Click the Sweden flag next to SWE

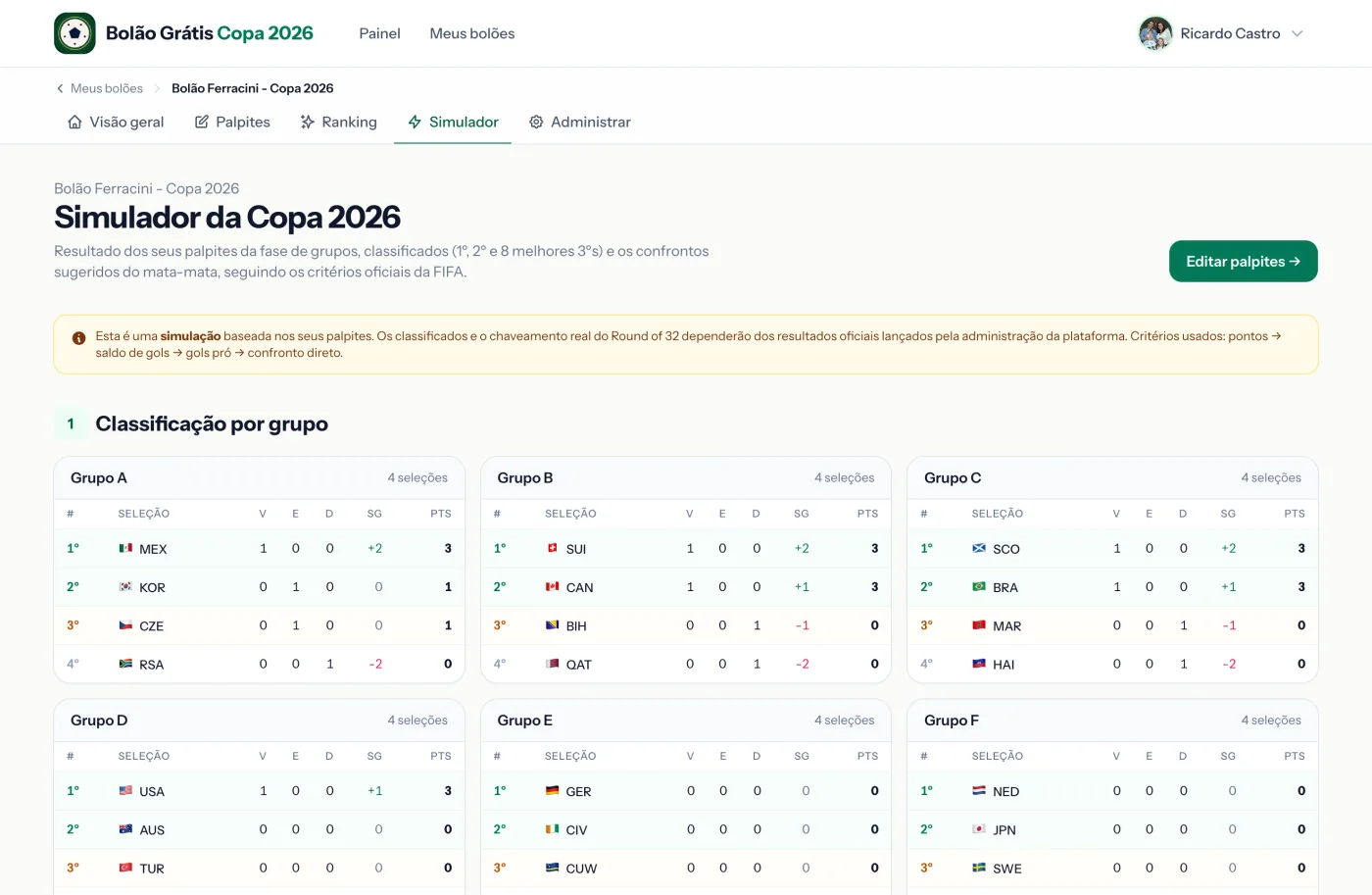click(979, 868)
